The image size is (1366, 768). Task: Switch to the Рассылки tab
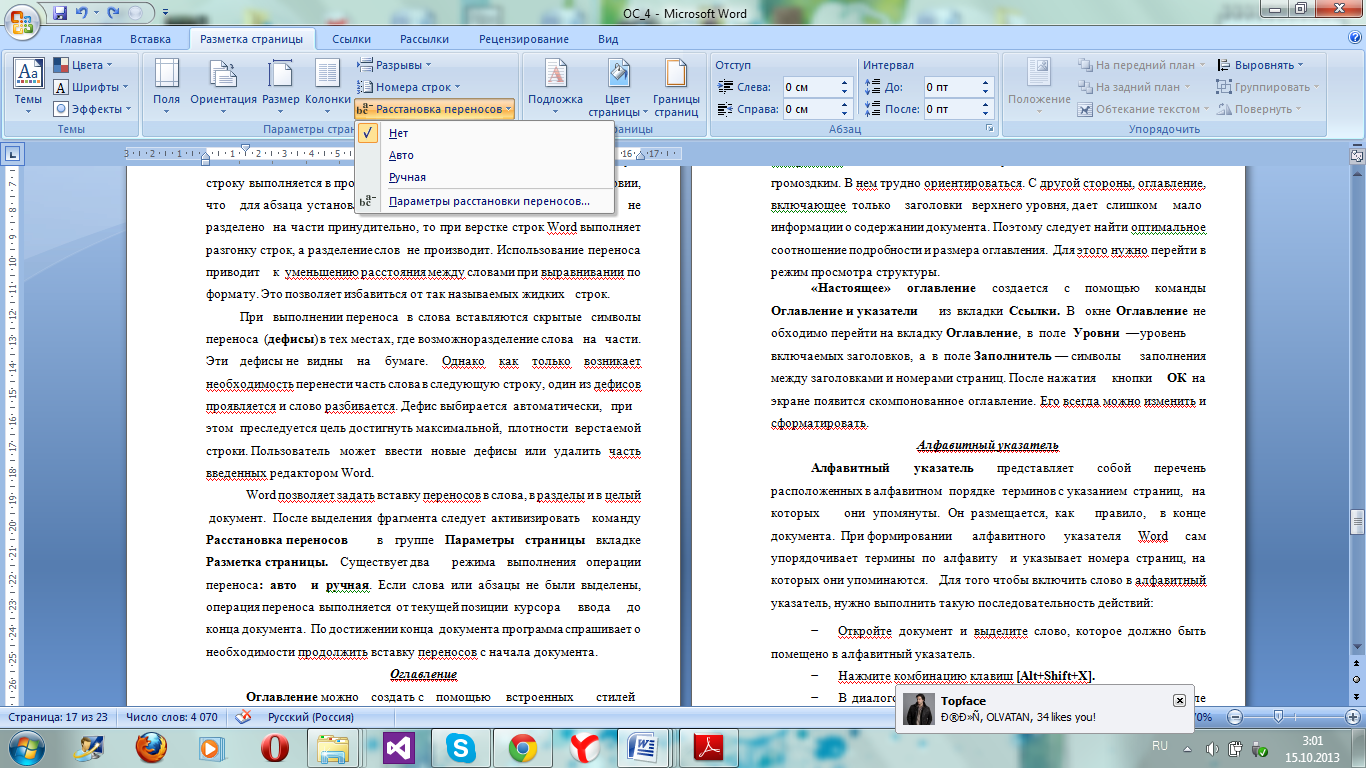point(424,39)
